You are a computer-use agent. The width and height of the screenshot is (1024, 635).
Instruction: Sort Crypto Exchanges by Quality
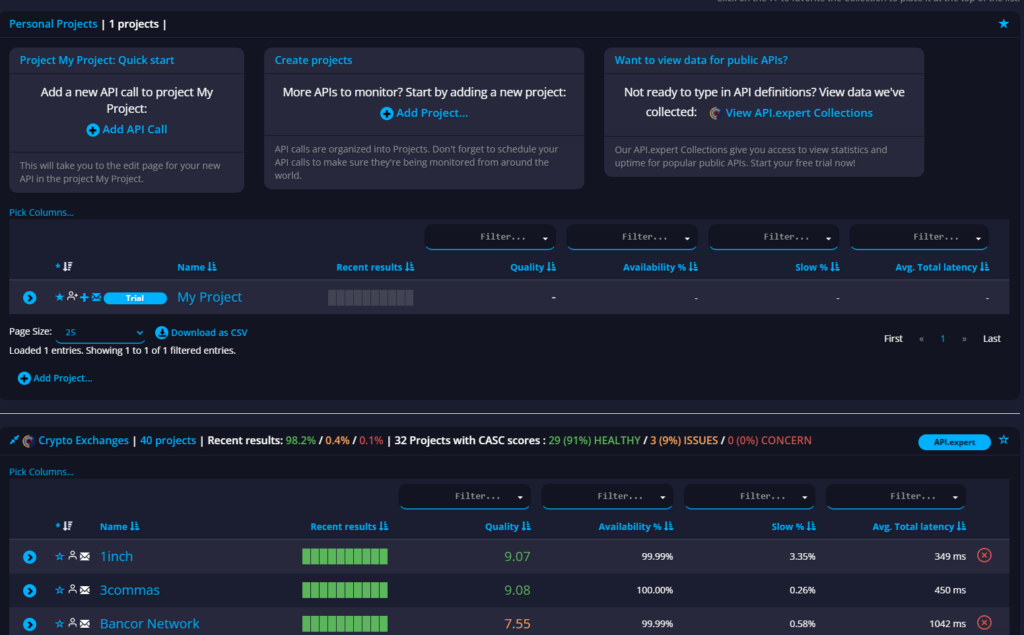coord(507,526)
